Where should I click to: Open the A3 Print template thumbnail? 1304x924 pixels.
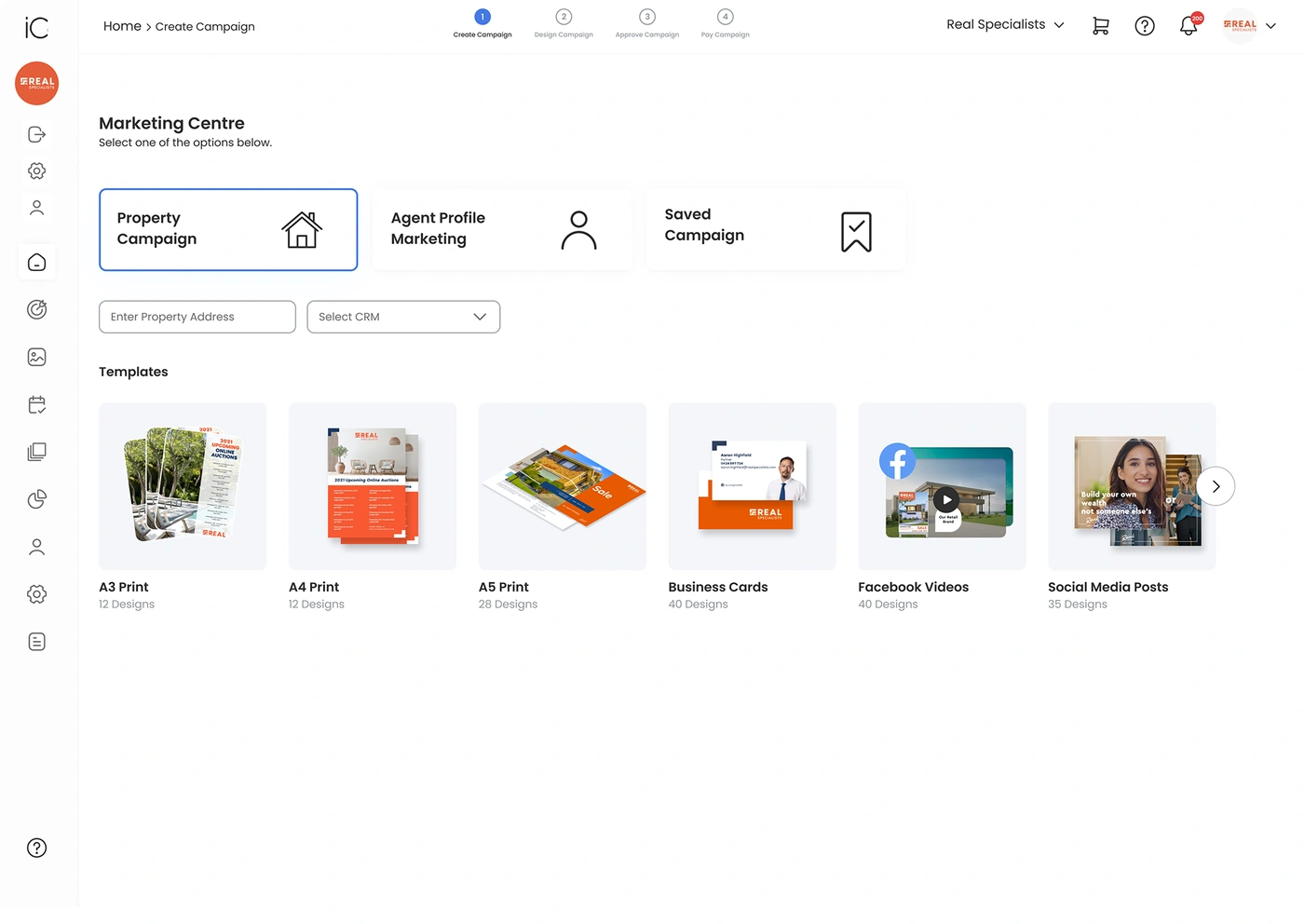(183, 486)
